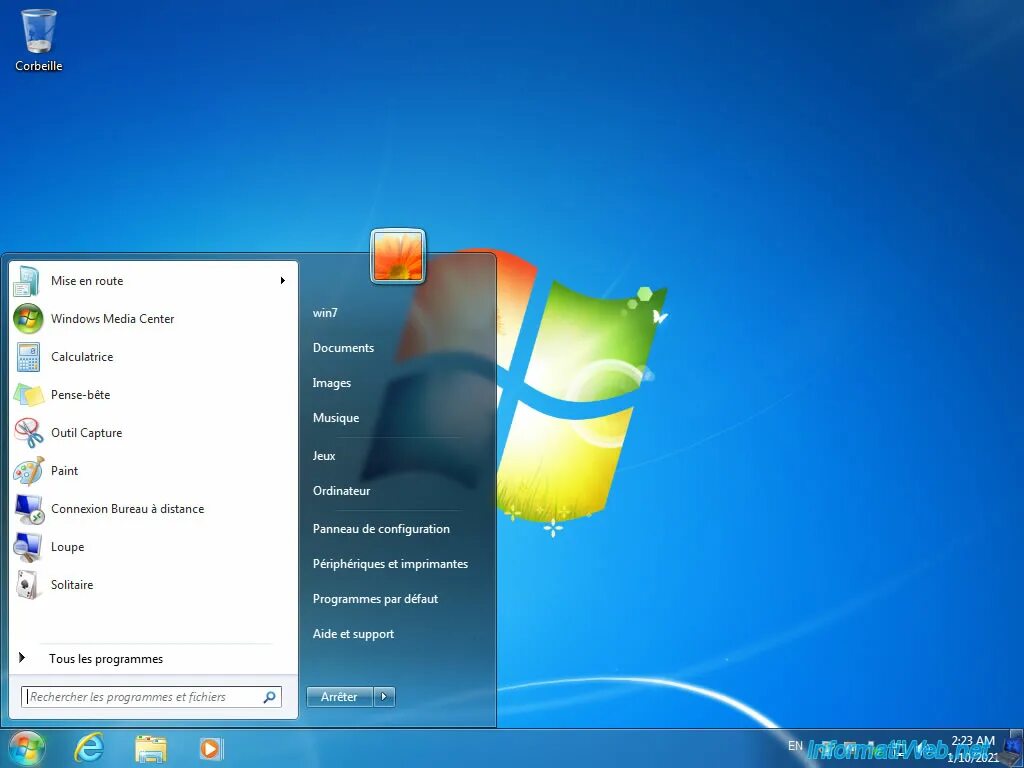The image size is (1024, 768).
Task: Open Windows Media Center program icon
Action: [x=28, y=319]
